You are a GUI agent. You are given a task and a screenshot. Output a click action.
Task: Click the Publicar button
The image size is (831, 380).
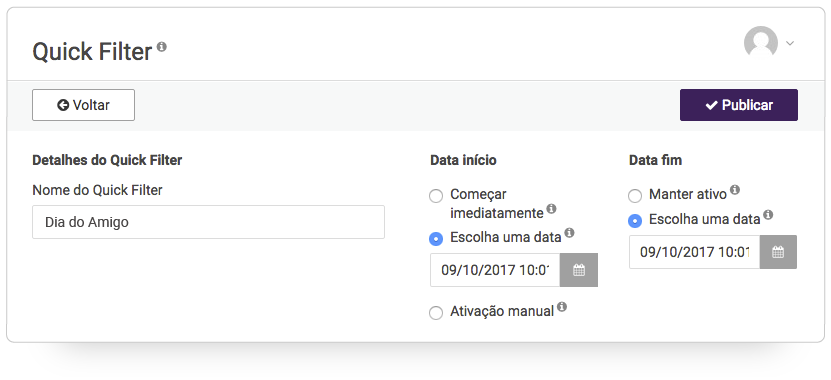point(739,105)
